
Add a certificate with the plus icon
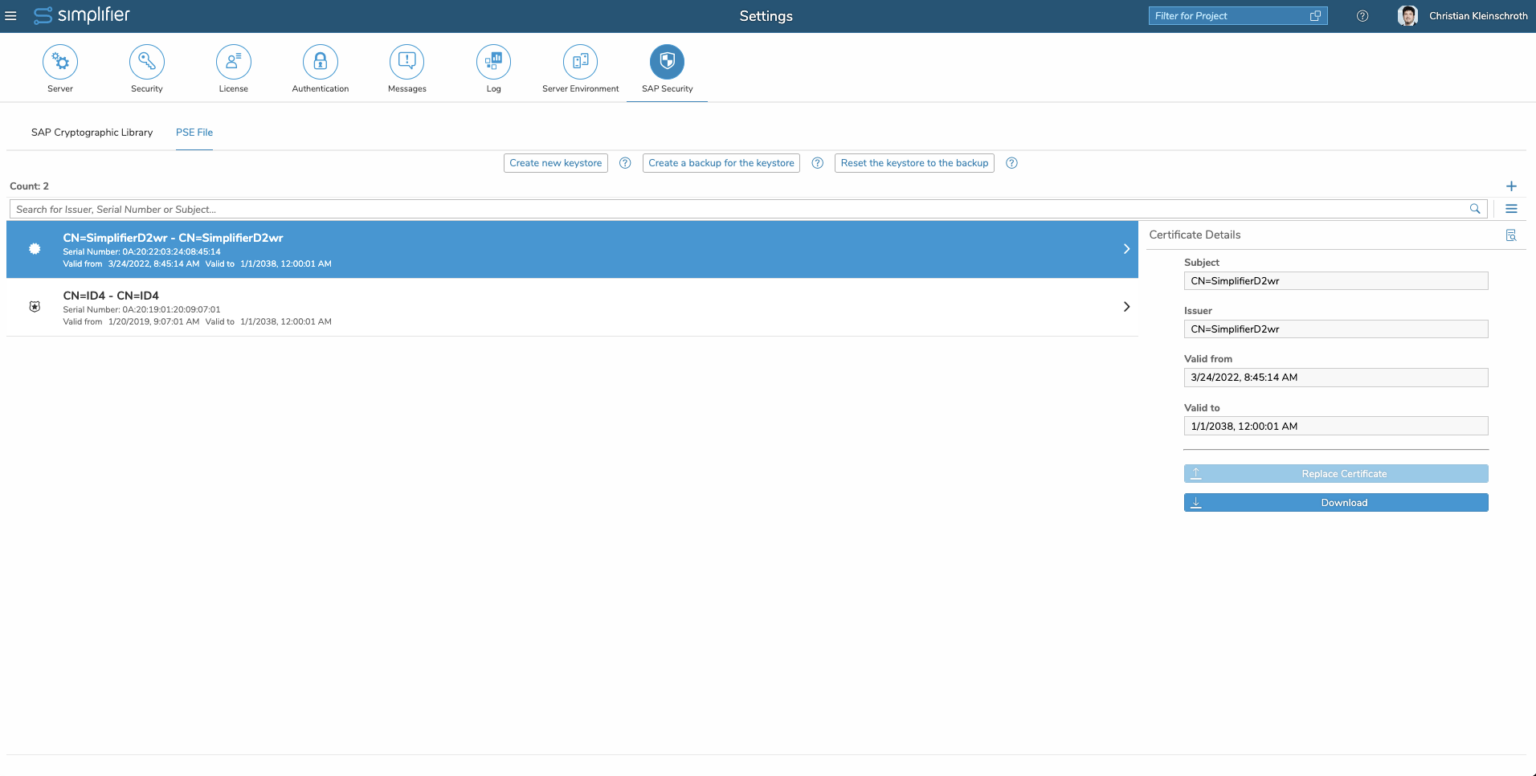1511,186
